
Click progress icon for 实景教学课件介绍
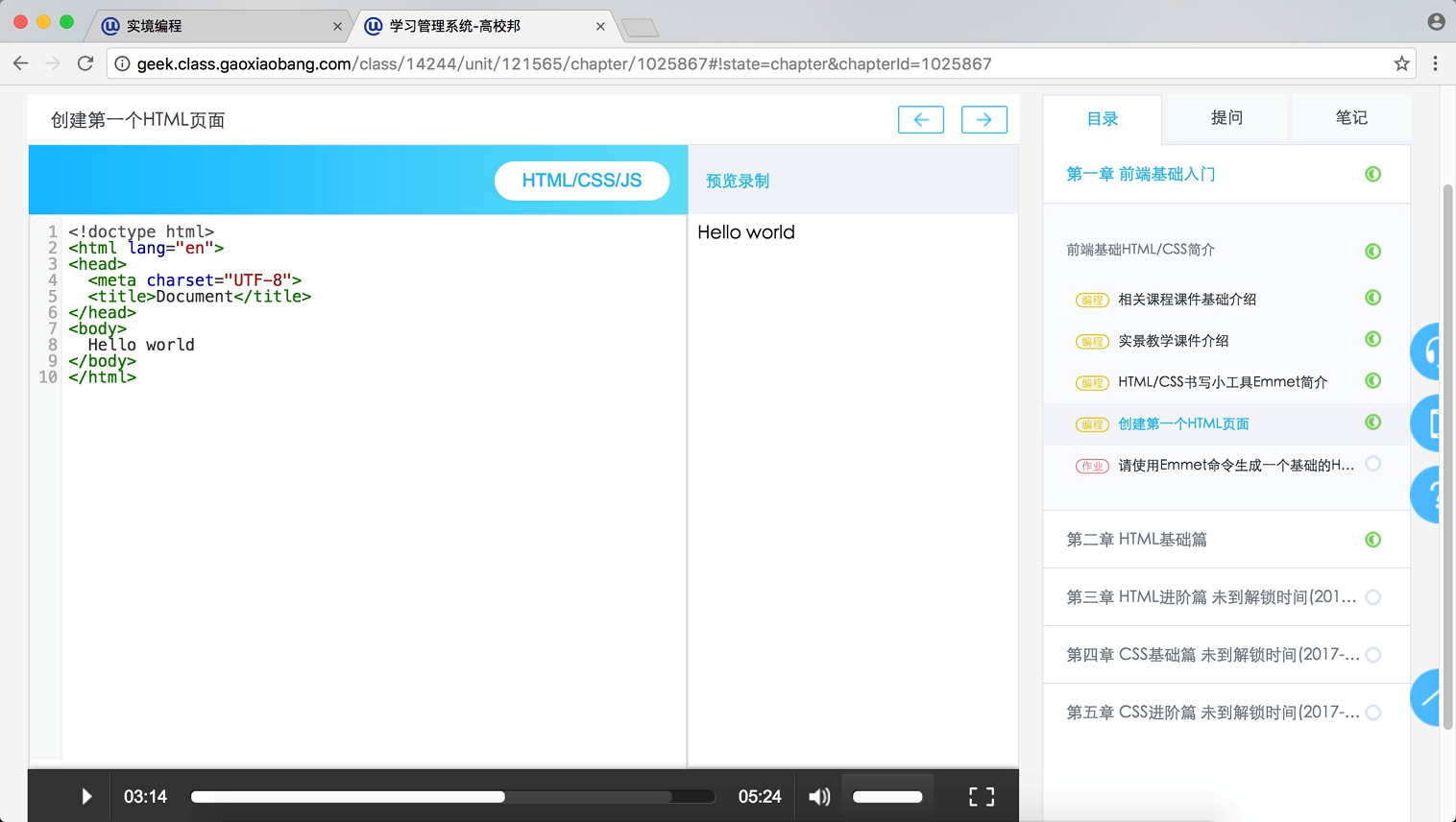coord(1373,339)
